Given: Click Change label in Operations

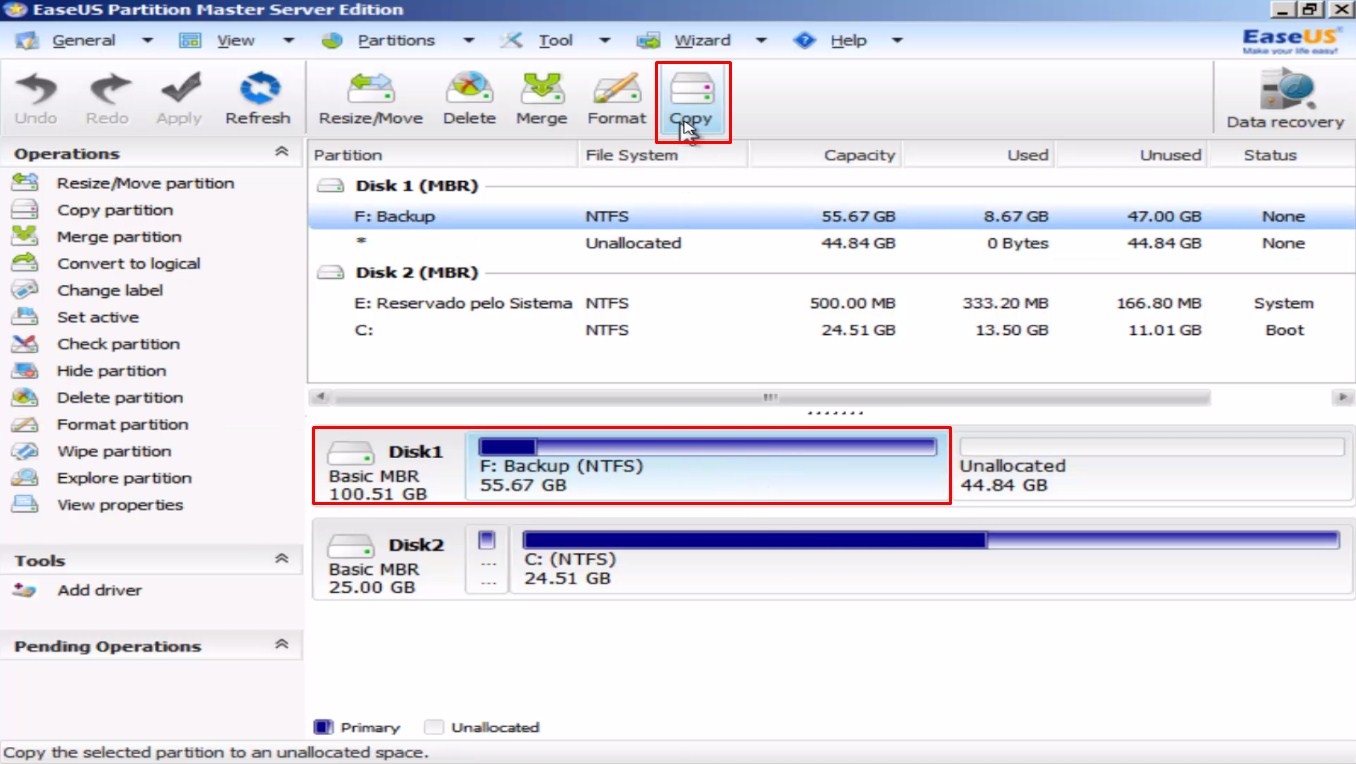Looking at the screenshot, I should 110,291.
